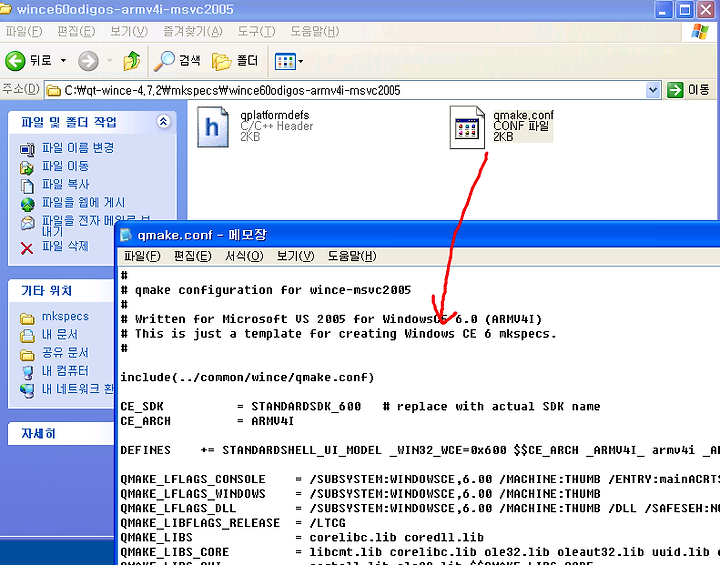Image resolution: width=720 pixels, height=565 pixels.
Task: Click the move file icon
Action: click(x=27, y=168)
